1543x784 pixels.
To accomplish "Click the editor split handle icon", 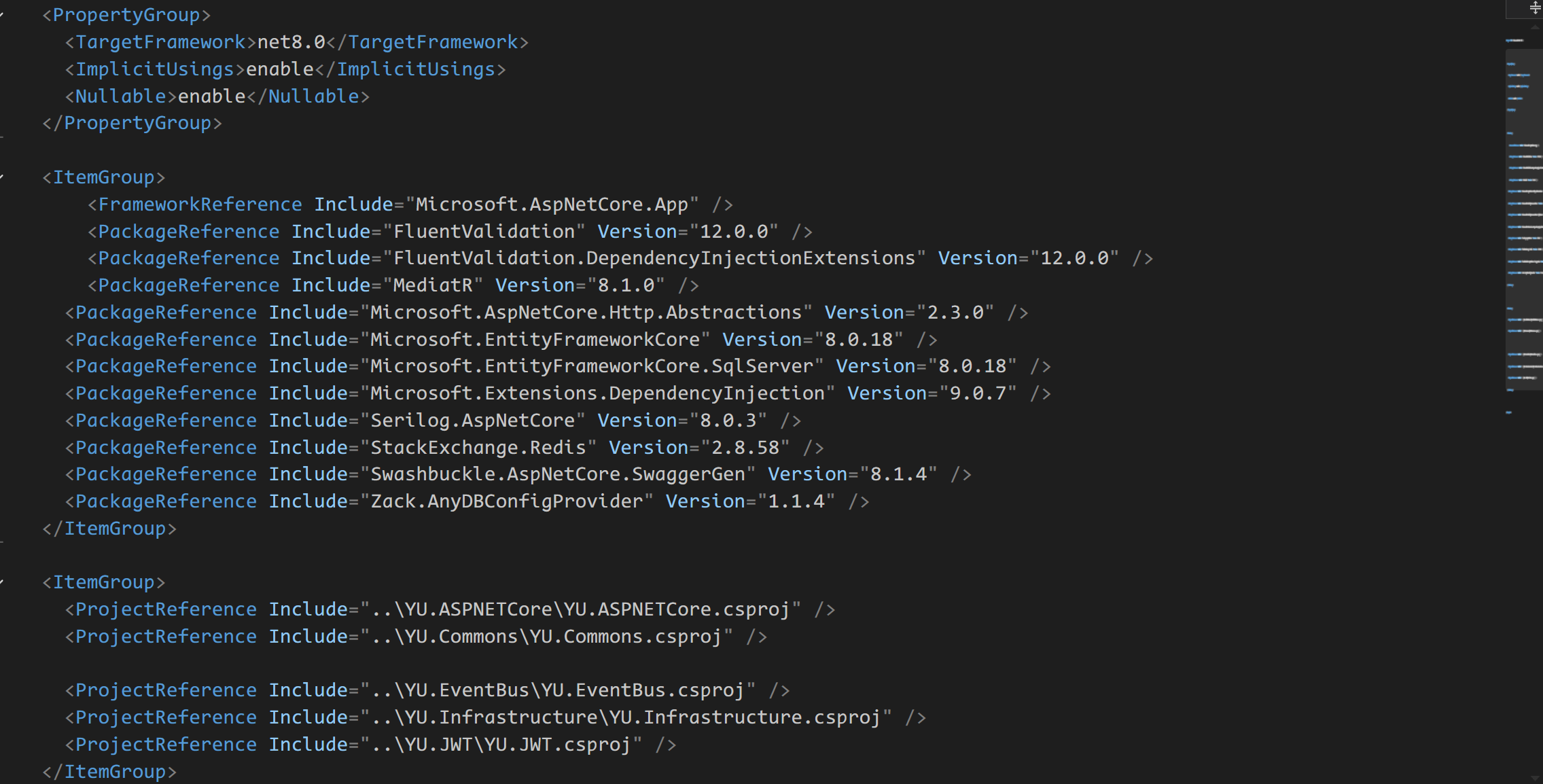I will 1535,8.
